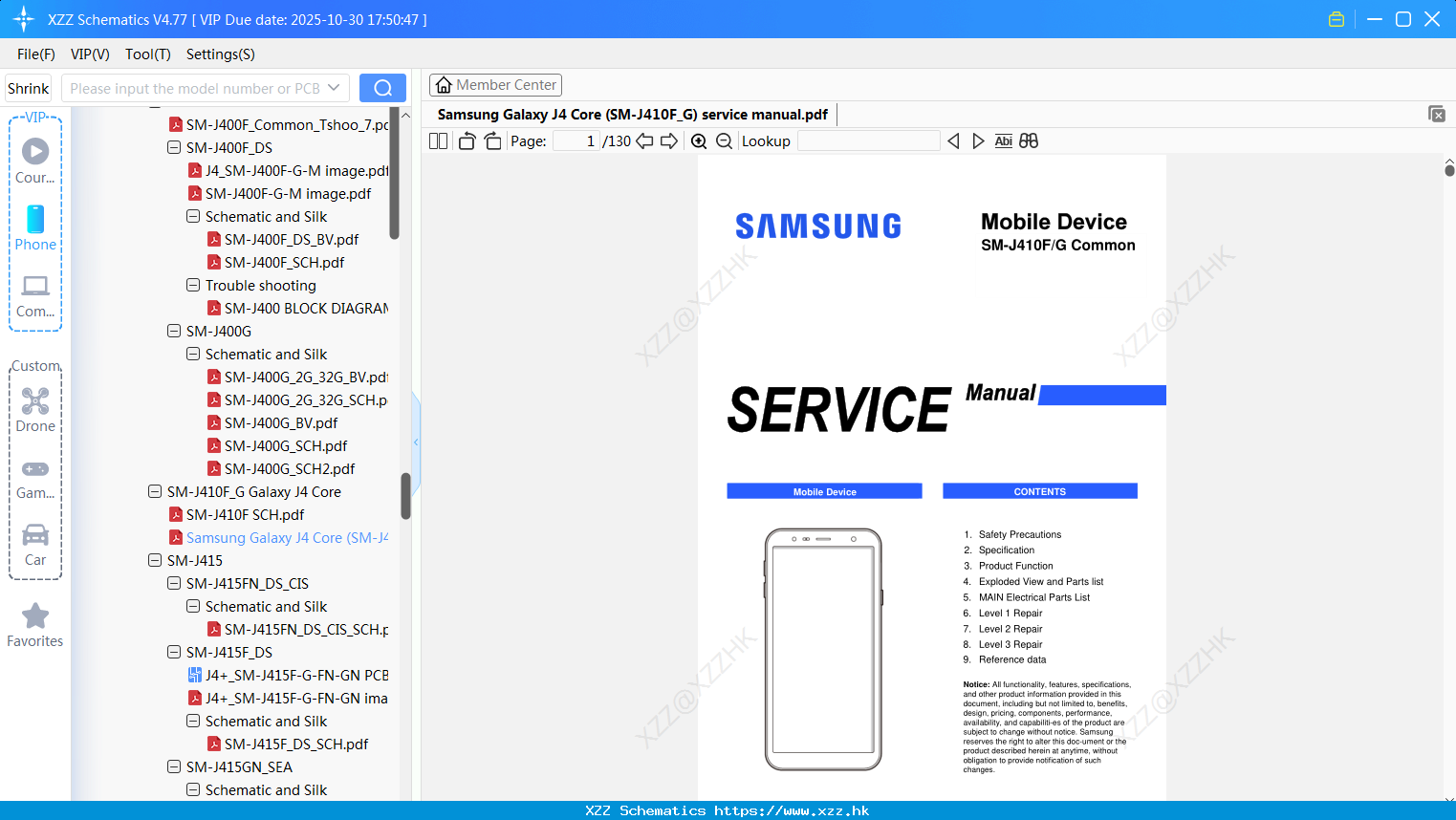Screen dimensions: 1456x820
Task: Select the Computer category icon
Action: coord(35,286)
